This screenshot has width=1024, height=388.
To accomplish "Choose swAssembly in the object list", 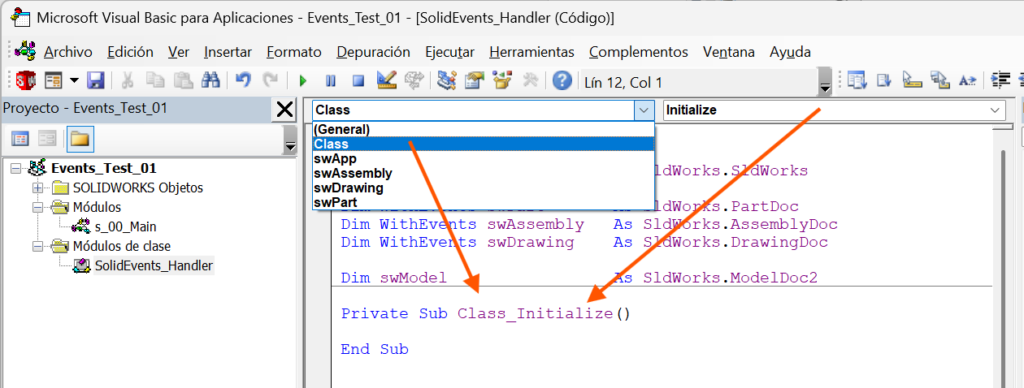I will [483, 173].
